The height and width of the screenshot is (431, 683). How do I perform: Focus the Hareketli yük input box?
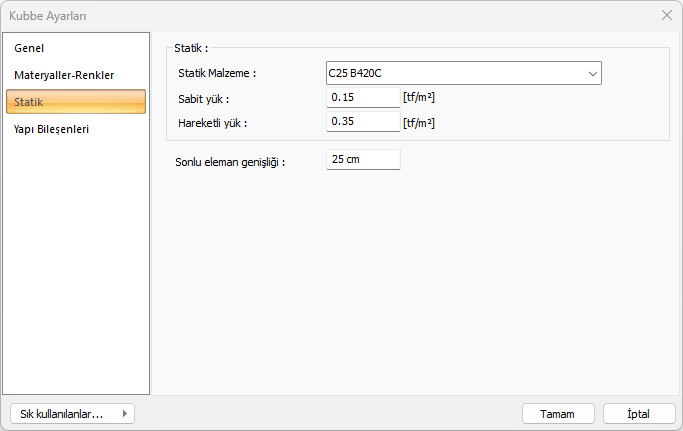(363, 122)
